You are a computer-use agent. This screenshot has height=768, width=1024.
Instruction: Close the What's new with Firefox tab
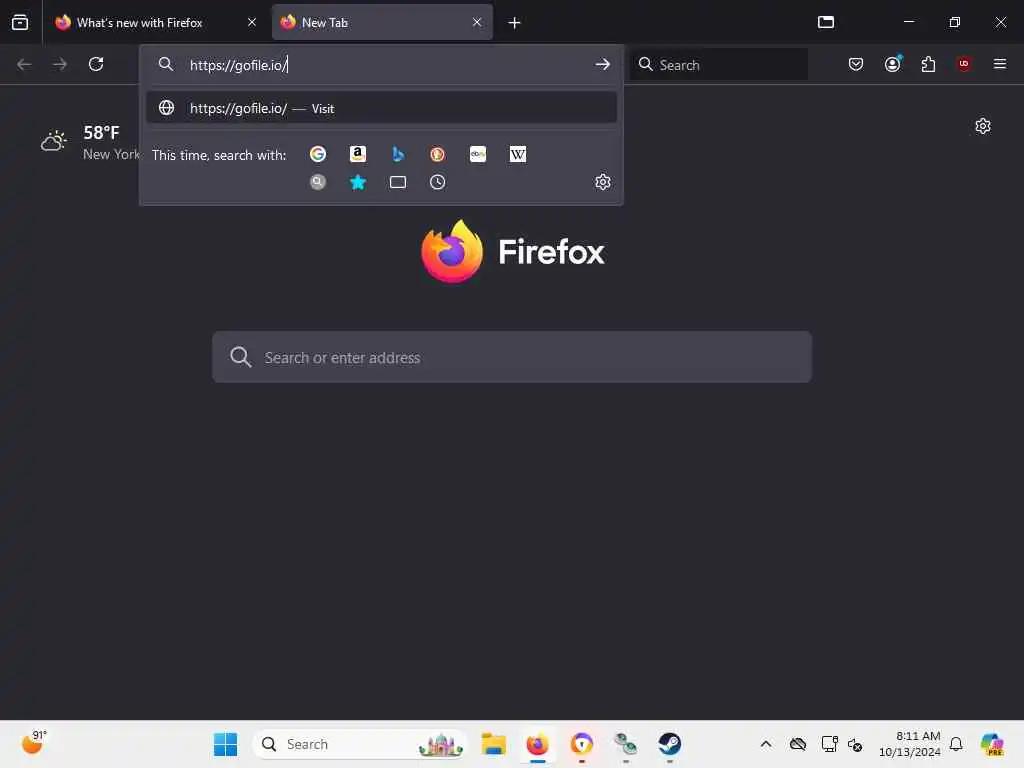[x=252, y=22]
